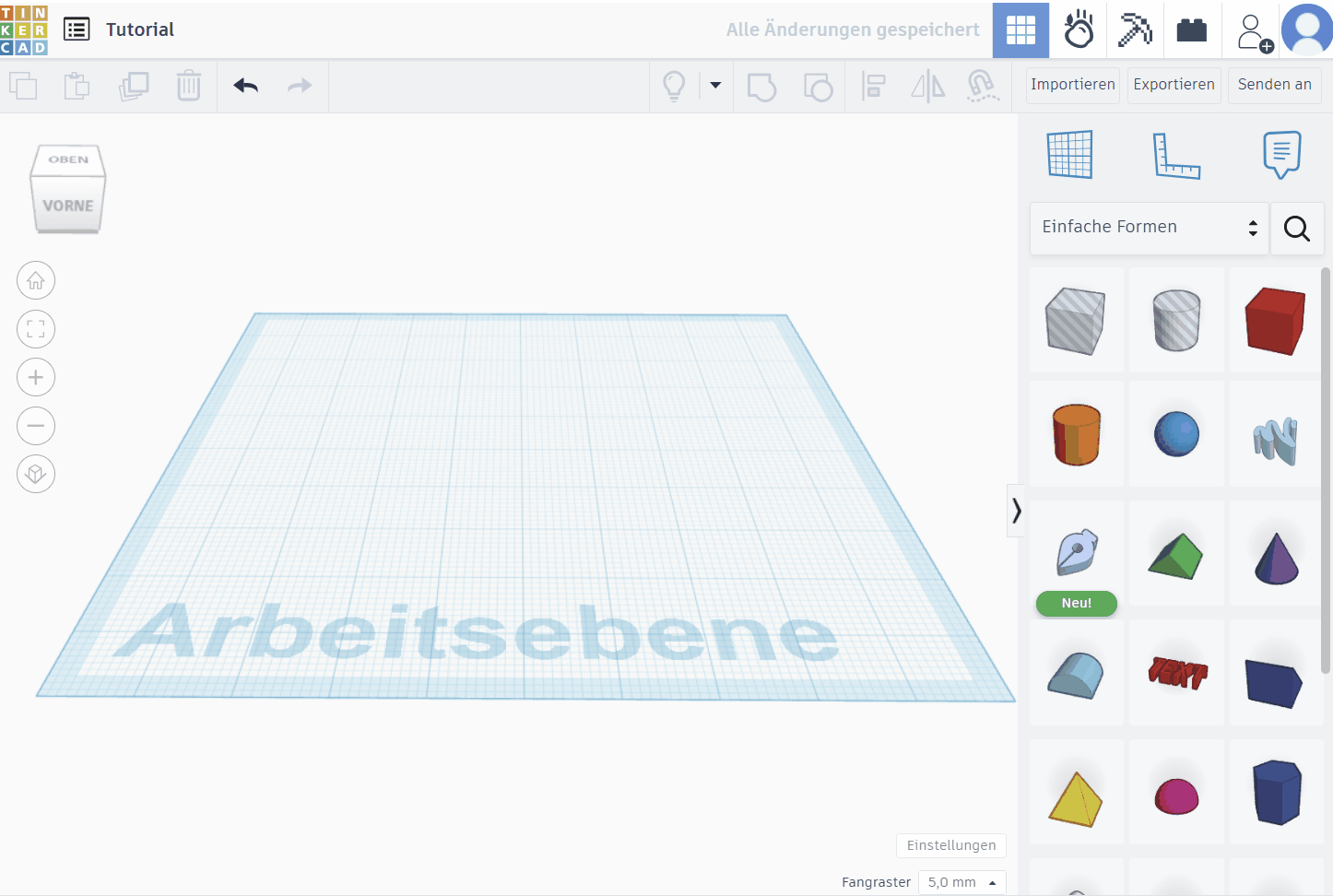
Task: Click the Exportieren button
Action: pyautogui.click(x=1174, y=85)
